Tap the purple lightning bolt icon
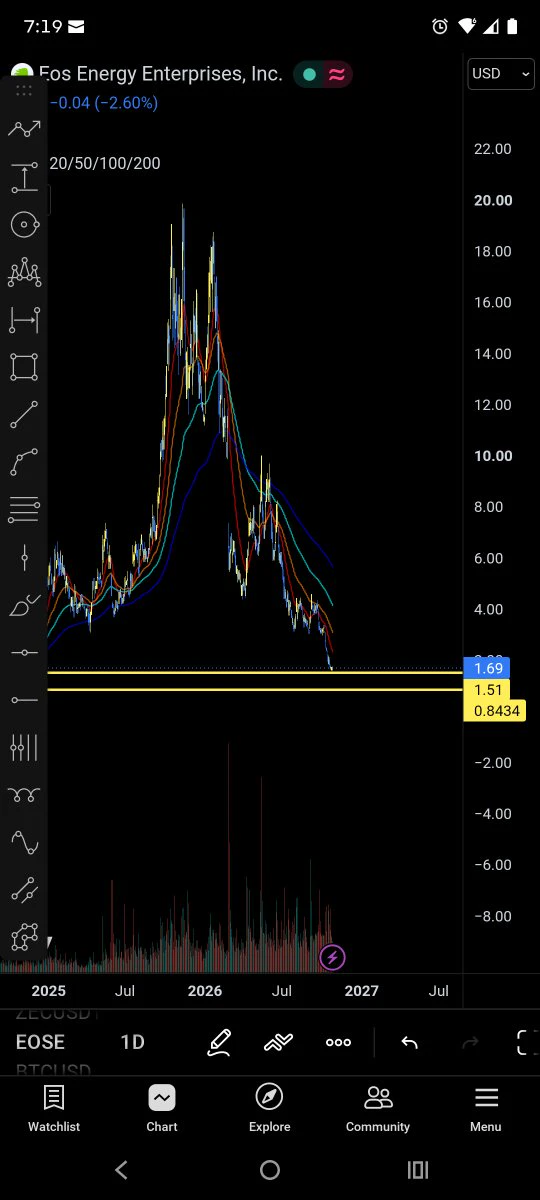Viewport: 540px width, 1200px height. point(333,958)
